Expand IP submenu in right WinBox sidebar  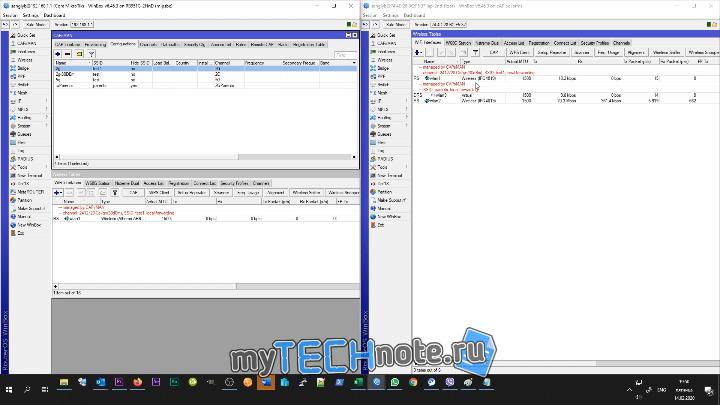point(406,101)
